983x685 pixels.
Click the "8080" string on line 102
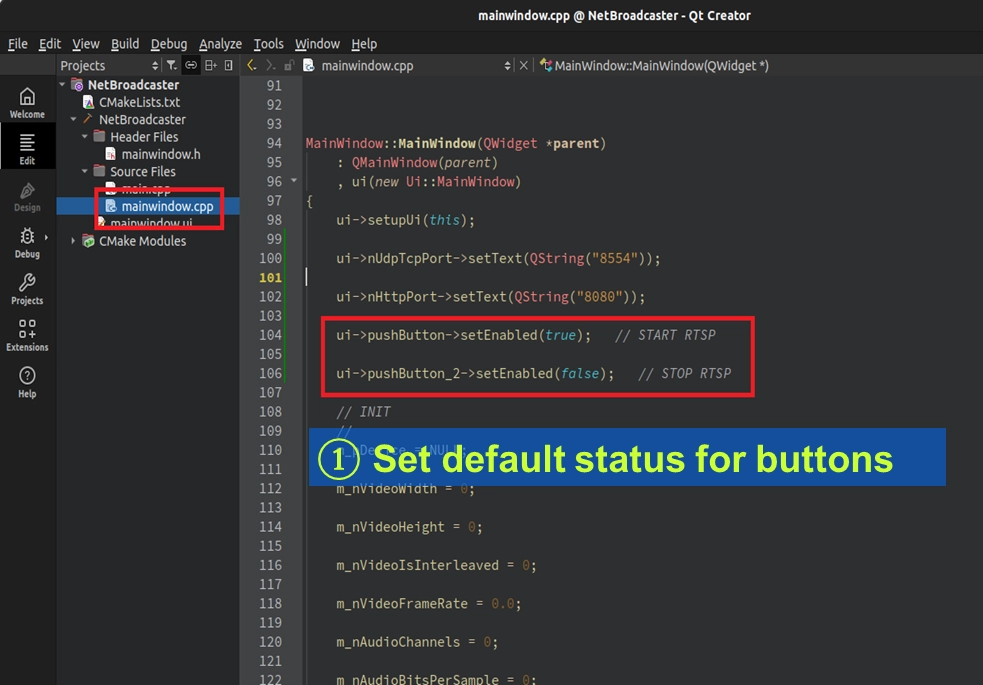[x=599, y=296]
